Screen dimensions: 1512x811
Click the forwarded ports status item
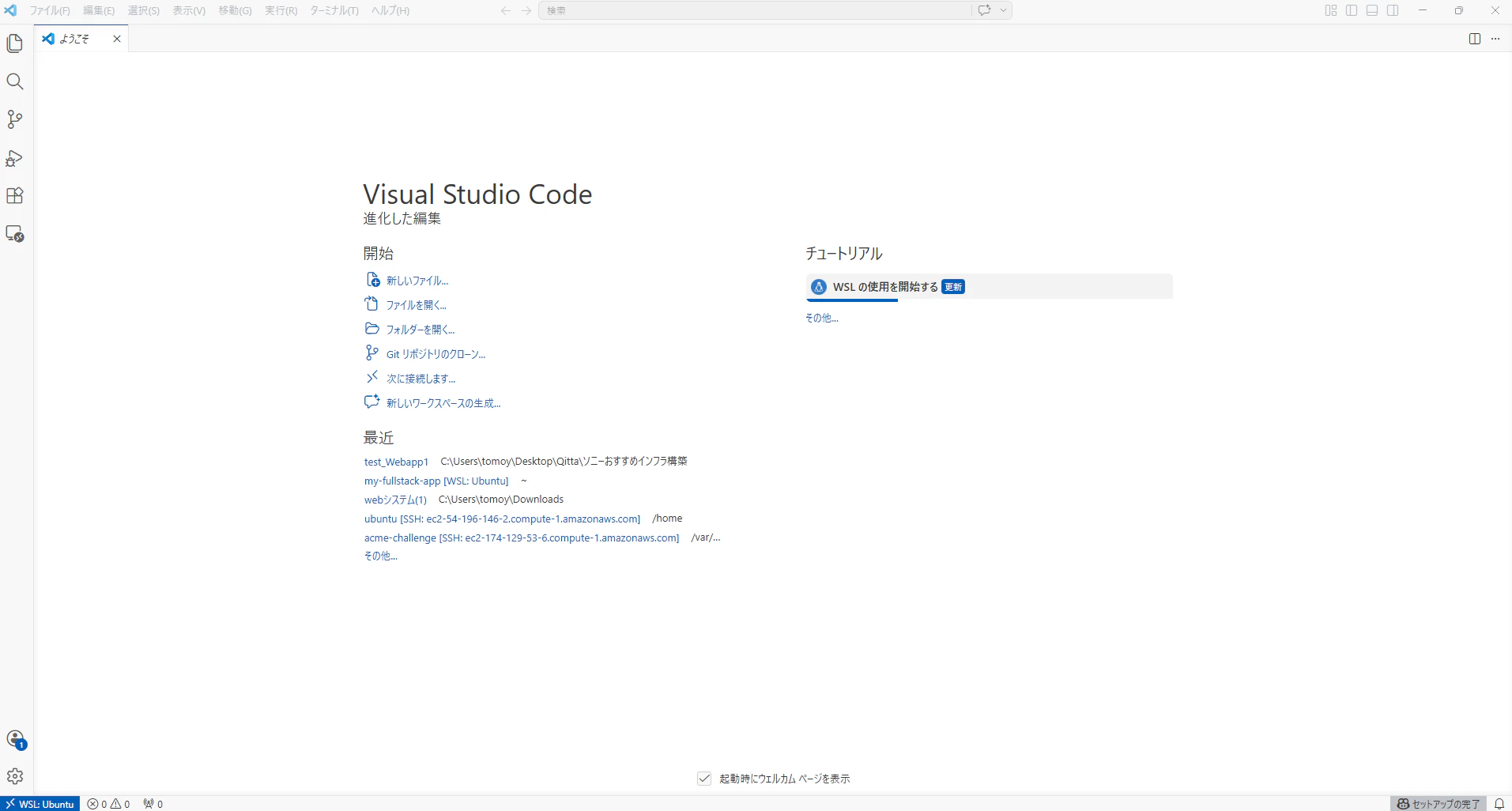[153, 804]
